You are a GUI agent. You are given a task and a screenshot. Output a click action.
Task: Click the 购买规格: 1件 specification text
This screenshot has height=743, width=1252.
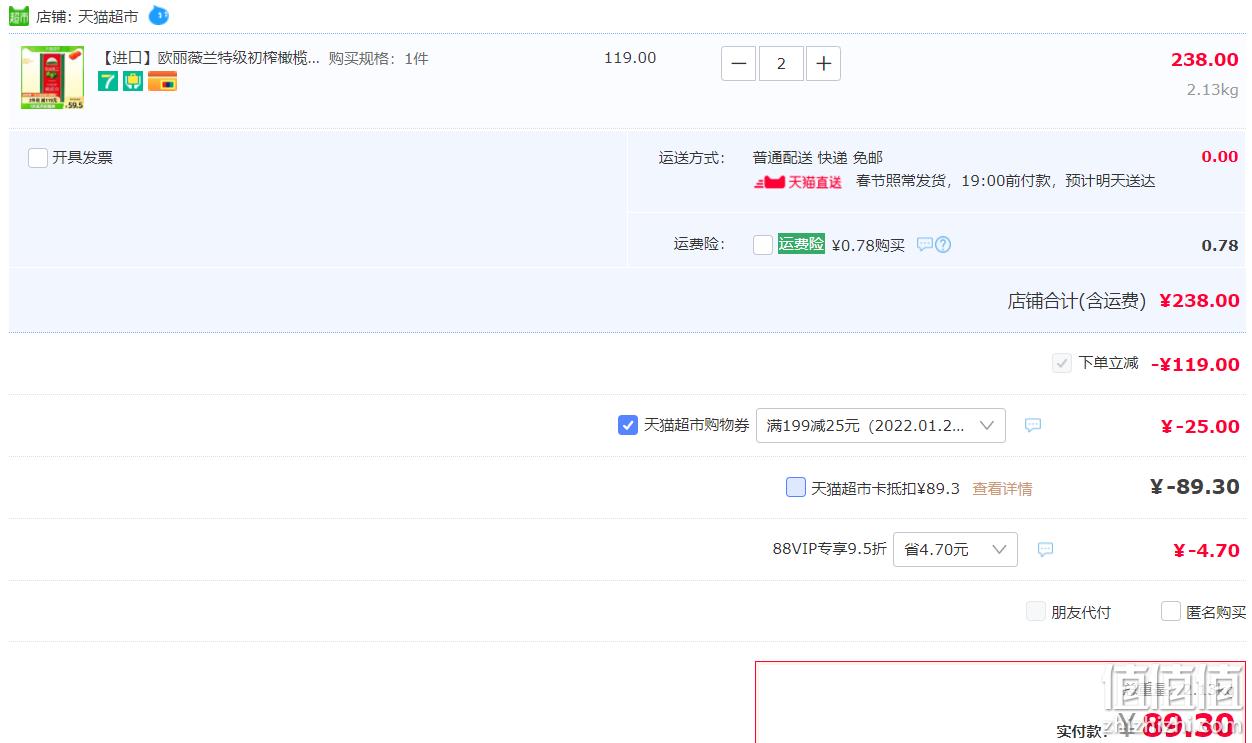coord(379,58)
